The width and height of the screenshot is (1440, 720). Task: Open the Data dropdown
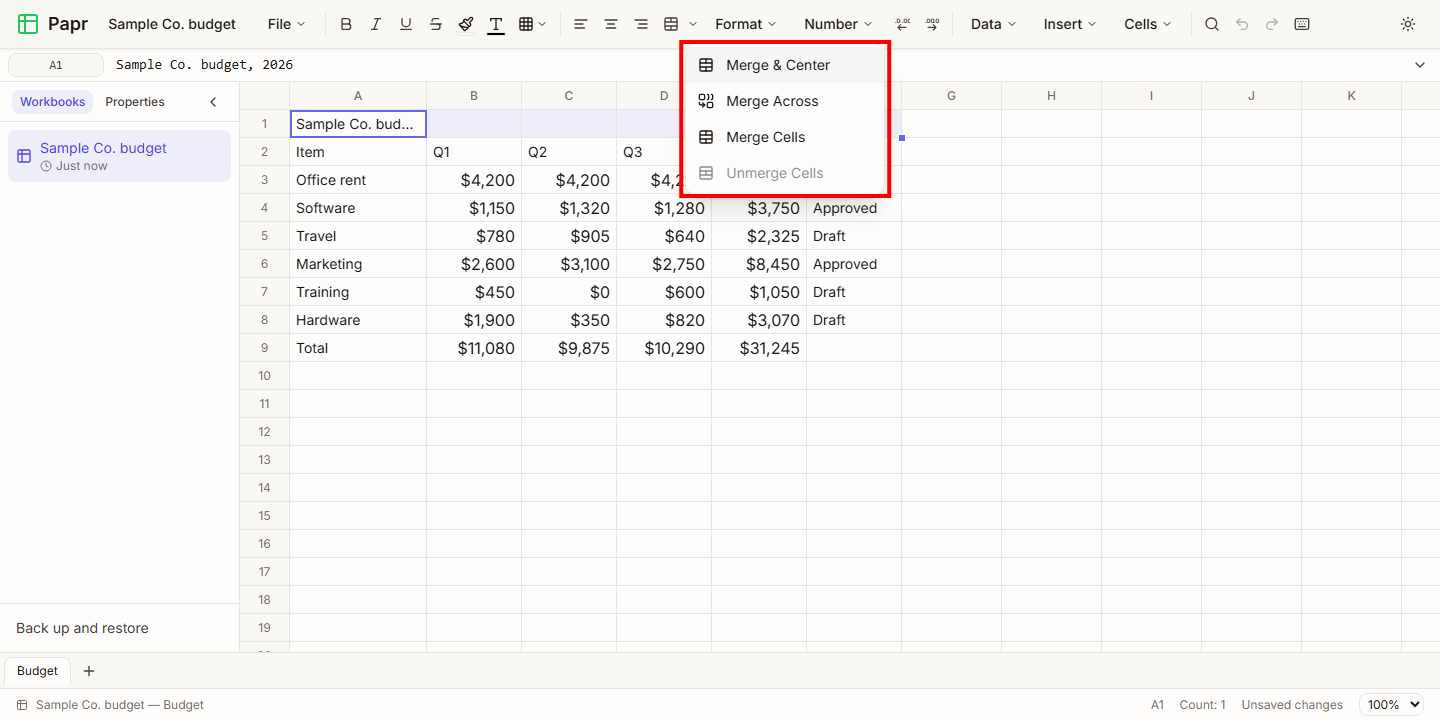click(993, 24)
